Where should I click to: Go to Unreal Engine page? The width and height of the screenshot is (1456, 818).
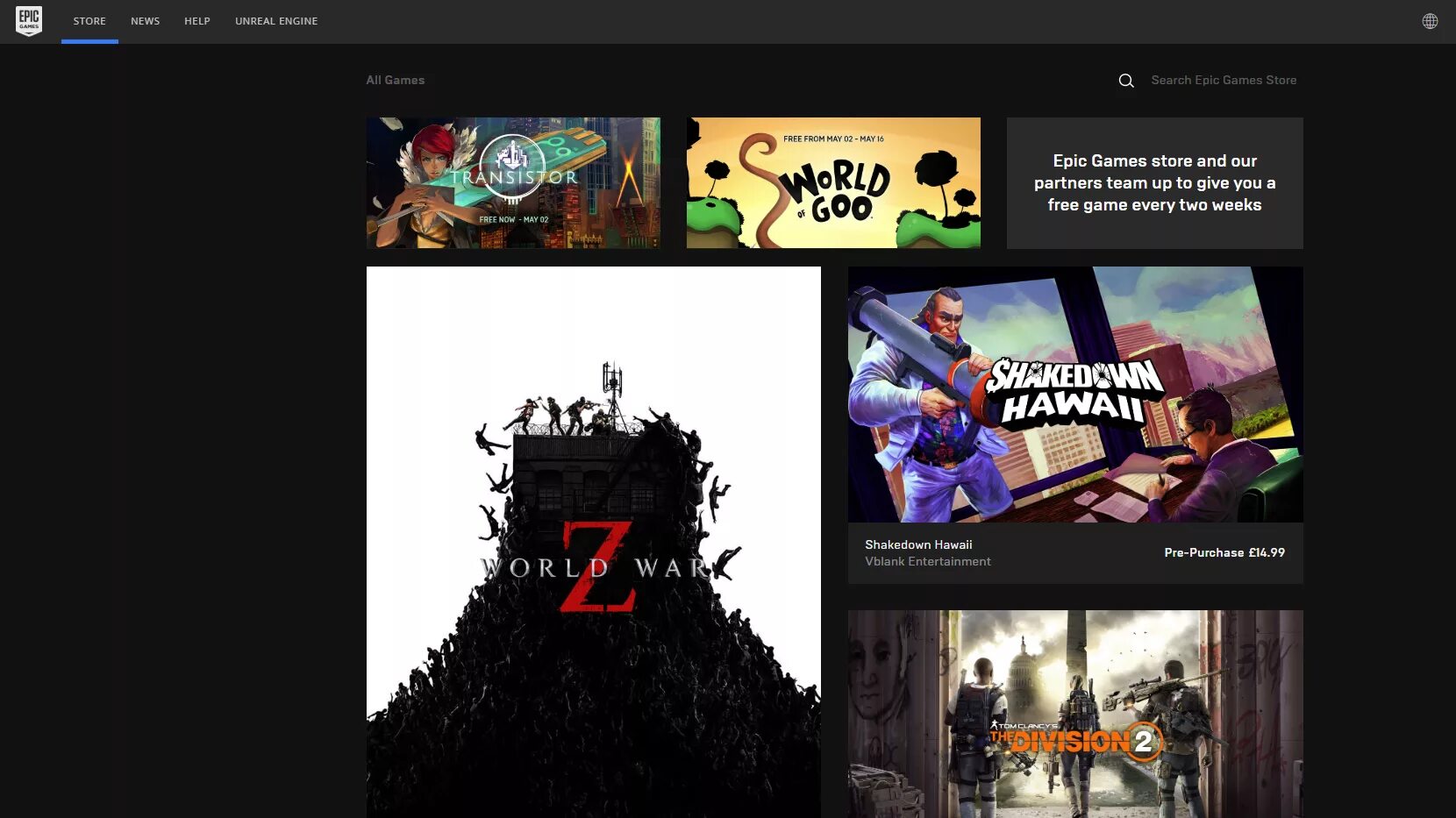[x=276, y=21]
